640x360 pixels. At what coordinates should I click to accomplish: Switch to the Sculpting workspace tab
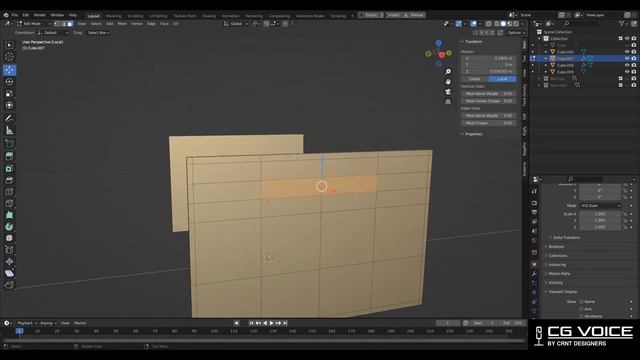tap(135, 16)
